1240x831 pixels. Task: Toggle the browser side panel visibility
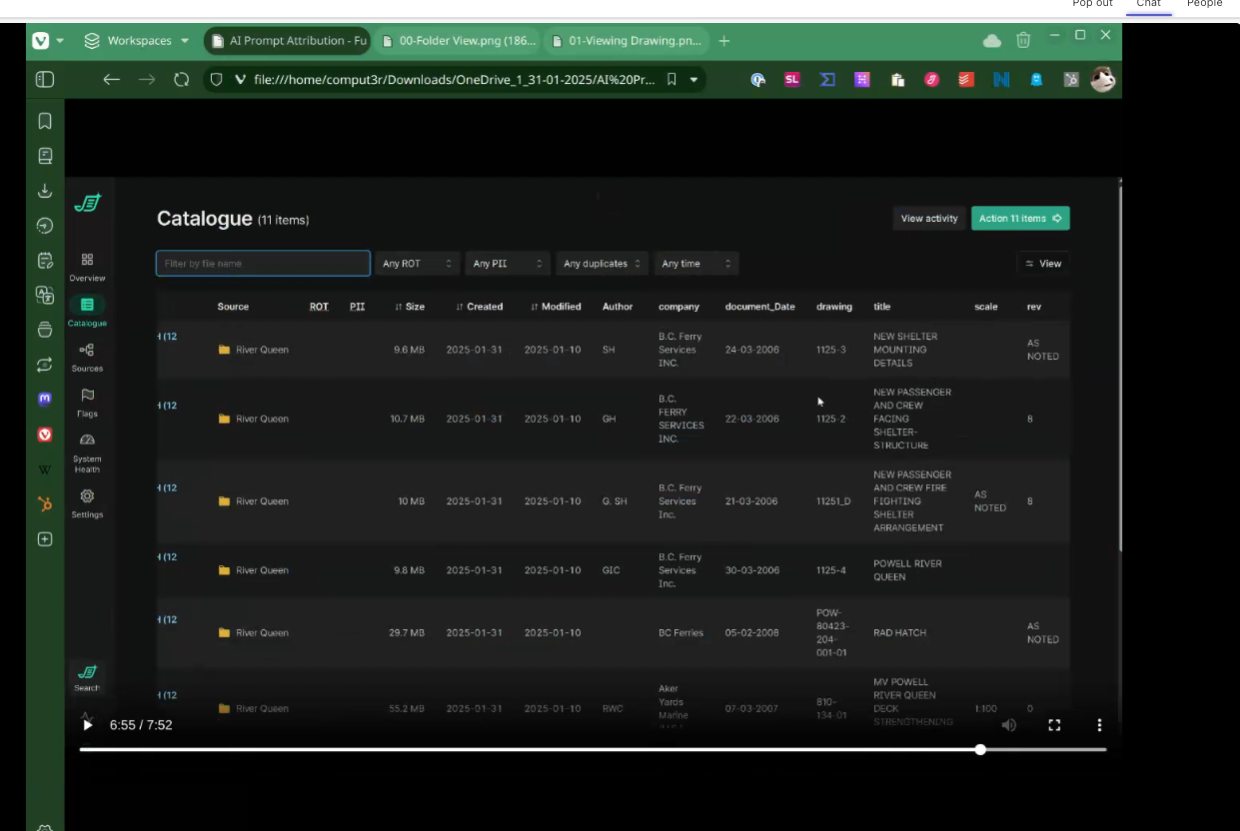tap(45, 80)
